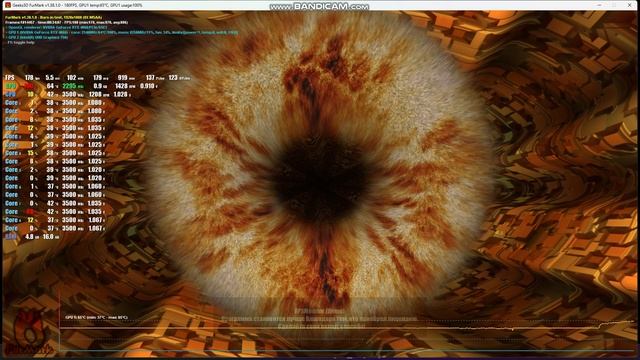
Task: Click the yellow FurMark burn-in test header line
Action: [x=53, y=18]
